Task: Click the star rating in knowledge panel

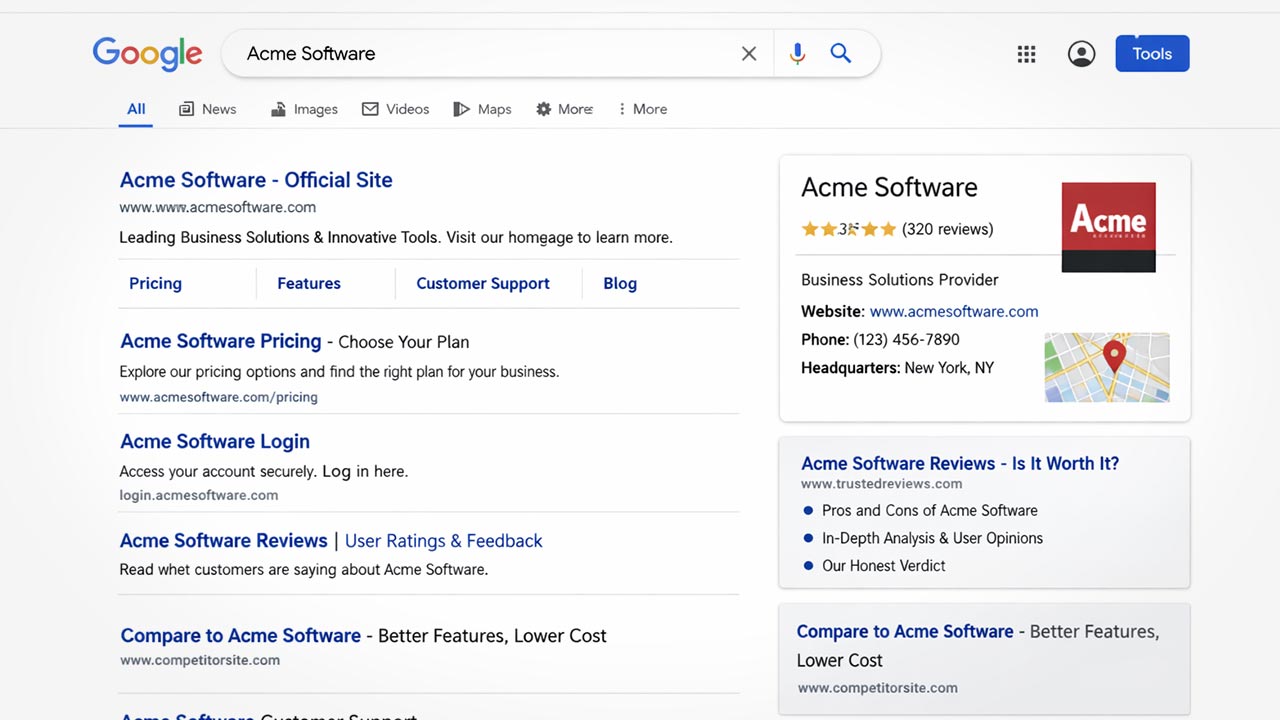Action: tap(848, 229)
